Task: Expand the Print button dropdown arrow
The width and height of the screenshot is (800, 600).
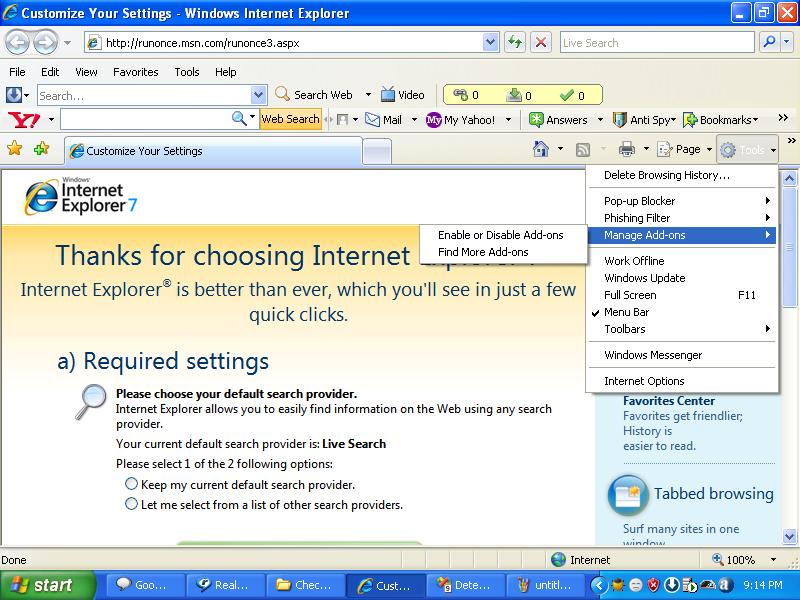Action: click(x=646, y=149)
